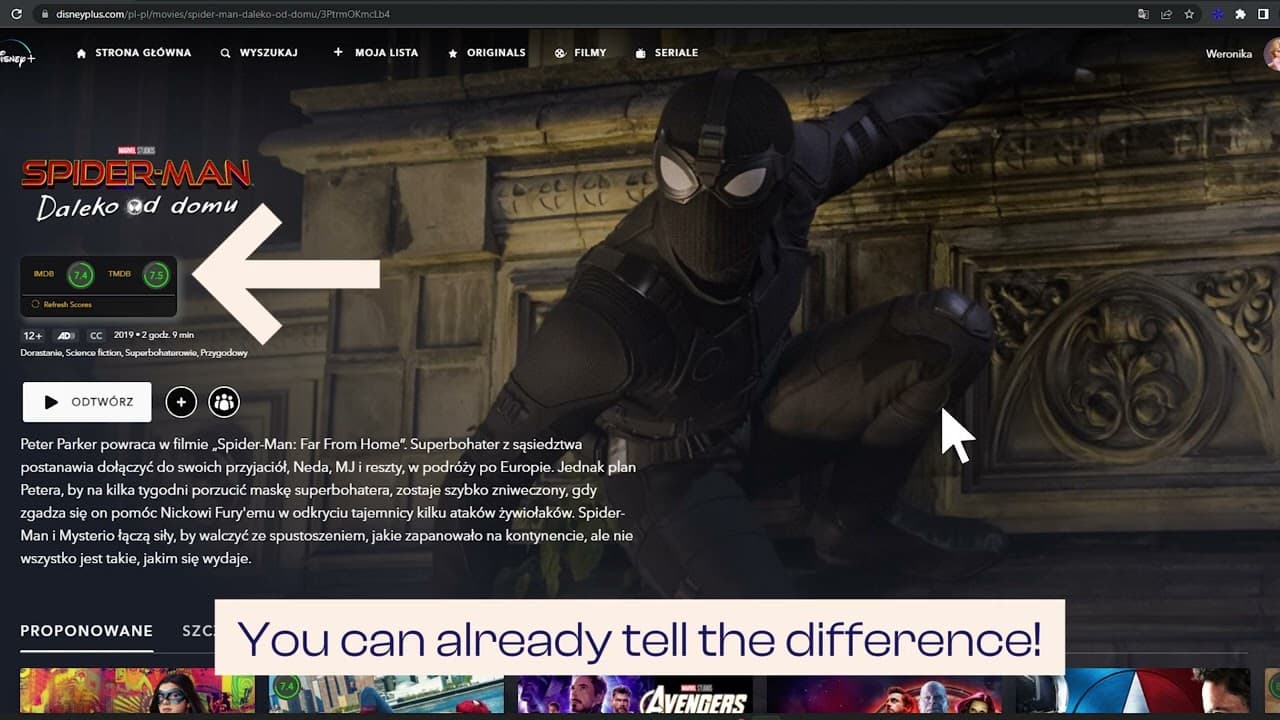Image resolution: width=1280 pixels, height=720 pixels.
Task: Play the movie with ODTWÓRZ button
Action: coord(87,402)
